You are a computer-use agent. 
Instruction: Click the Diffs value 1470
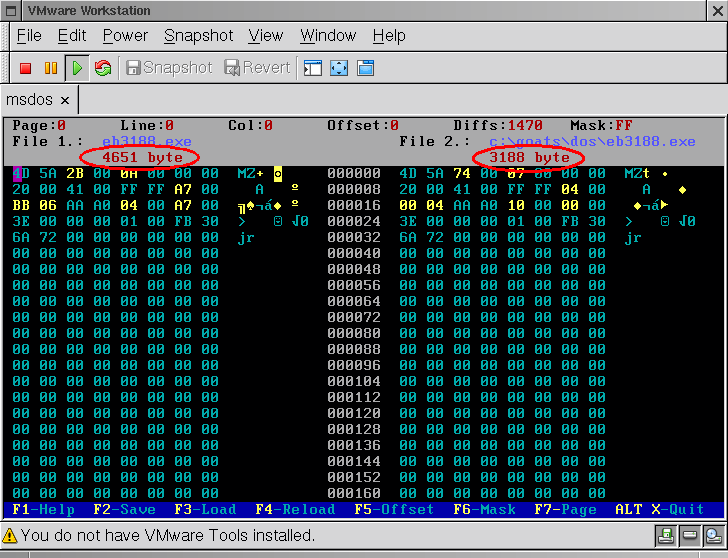coord(525,125)
